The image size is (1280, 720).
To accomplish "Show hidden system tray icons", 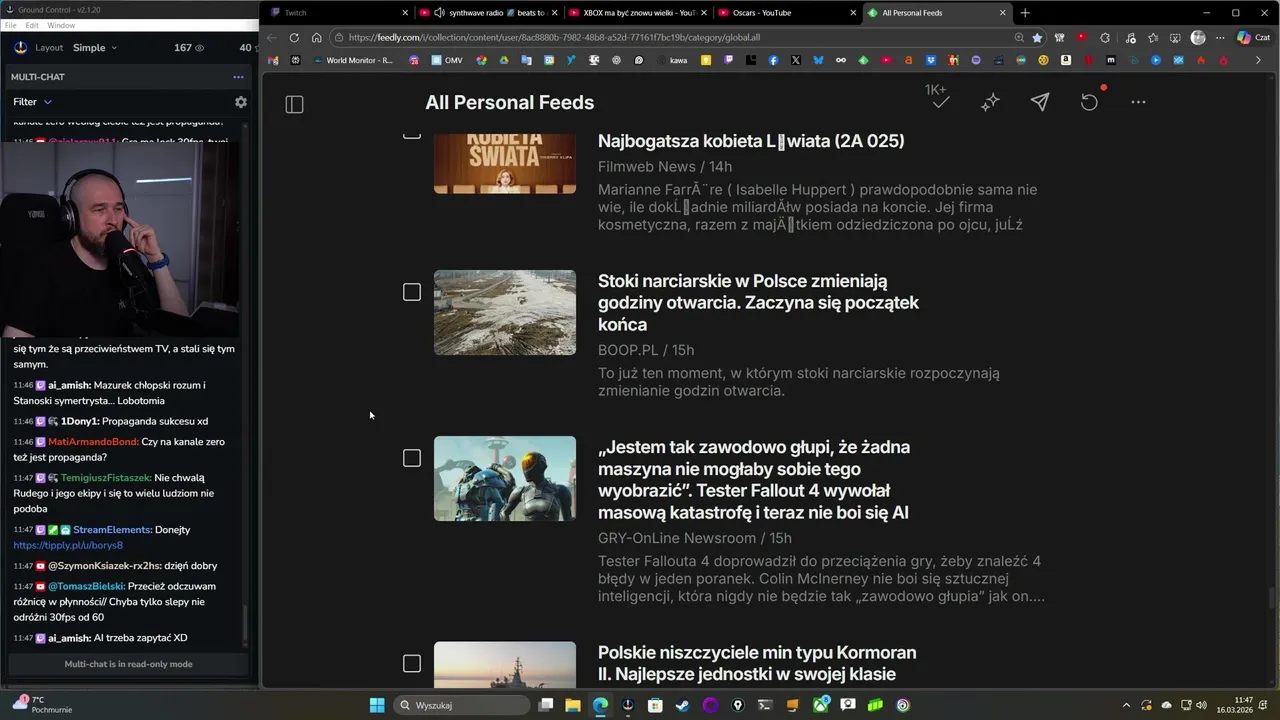I will tap(1126, 705).
